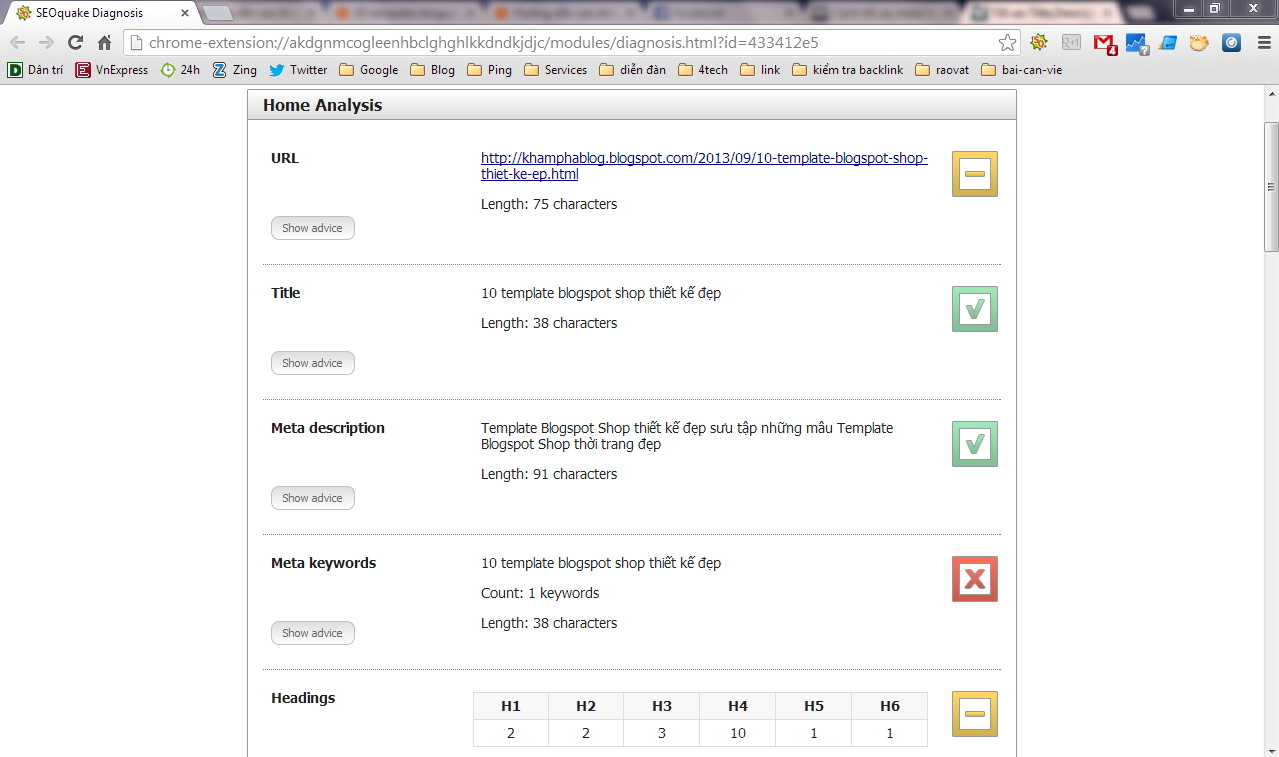Open the Twitter bookmark

pyautogui.click(x=298, y=70)
